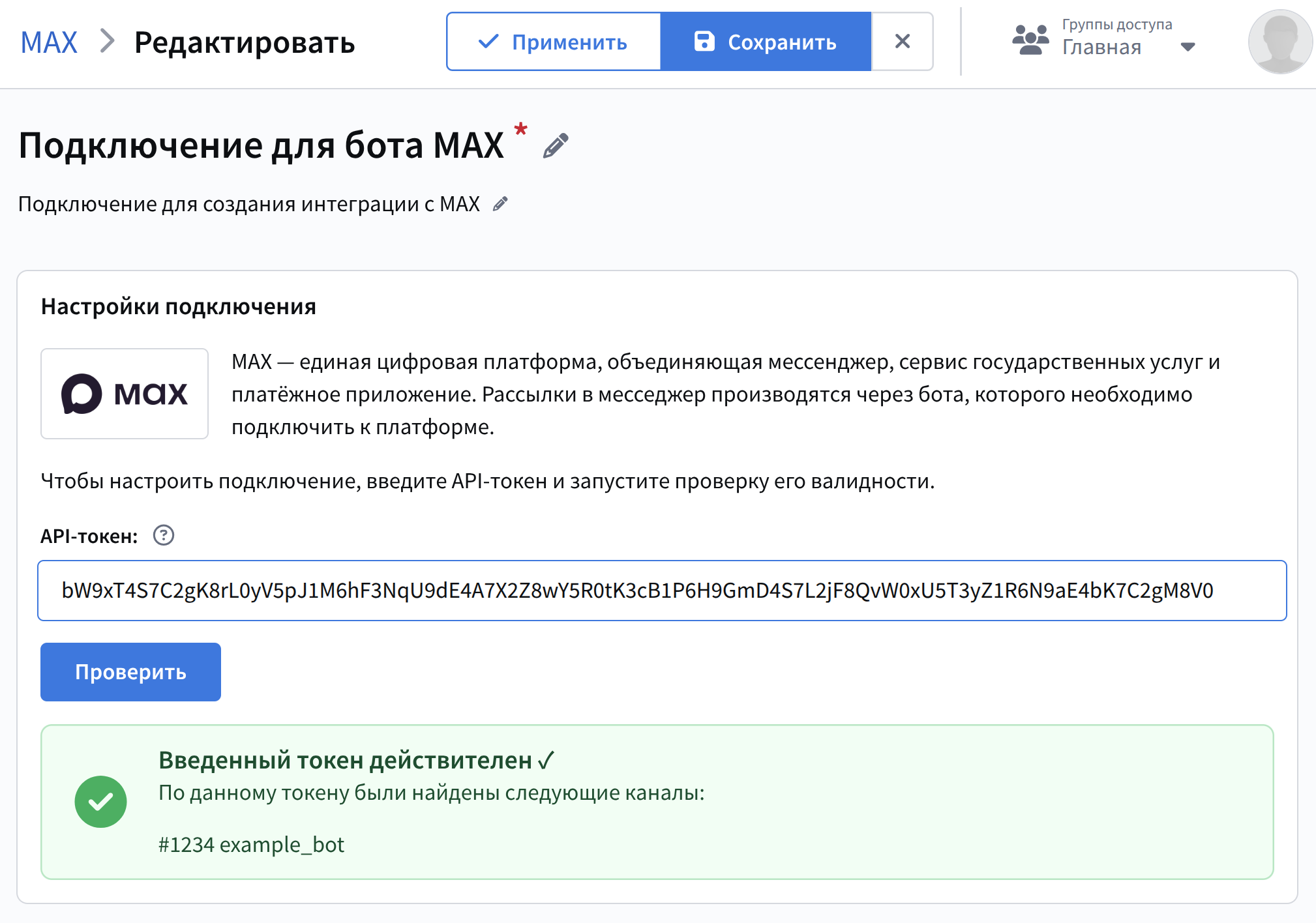Go to the MAX breadcrumb link
Screen dimensions: 1316x923
(x=49, y=43)
